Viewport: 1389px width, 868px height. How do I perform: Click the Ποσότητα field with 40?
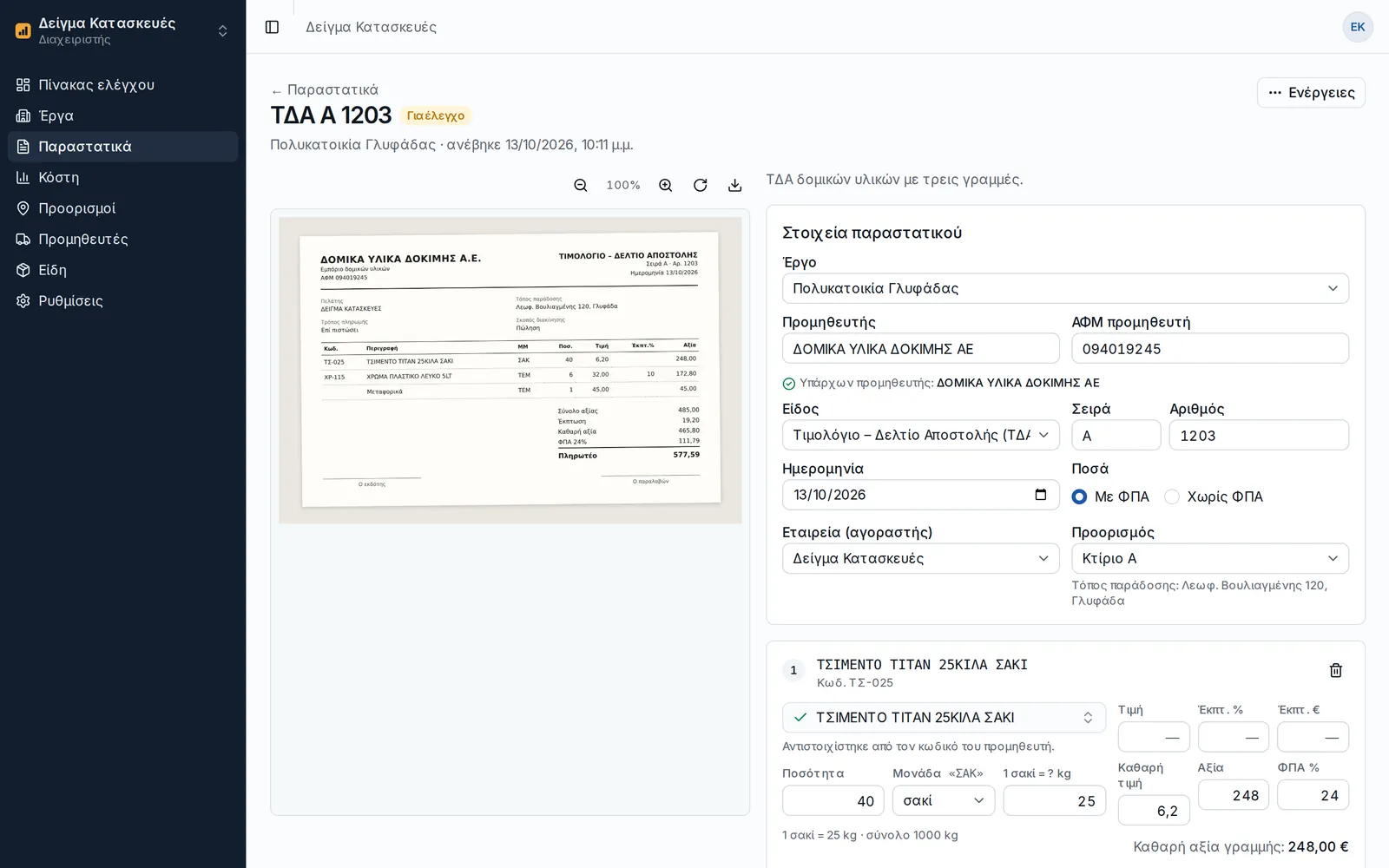tap(833, 800)
